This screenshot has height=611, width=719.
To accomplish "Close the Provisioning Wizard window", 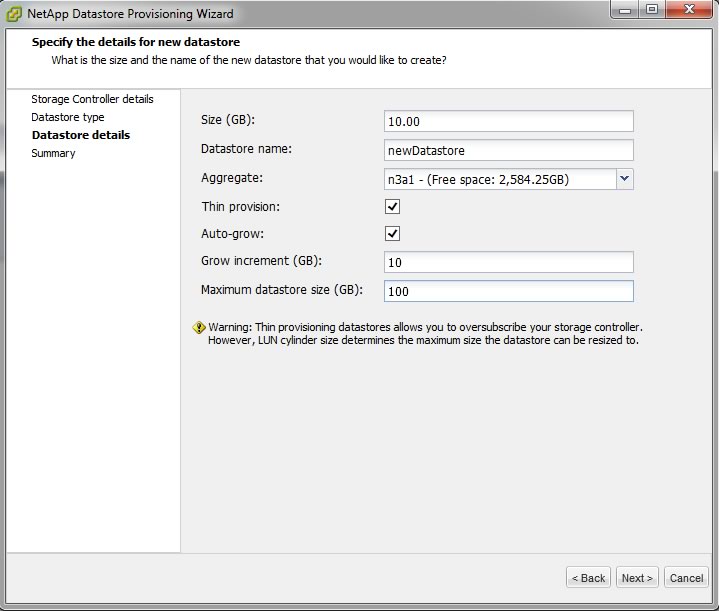I will point(688,12).
